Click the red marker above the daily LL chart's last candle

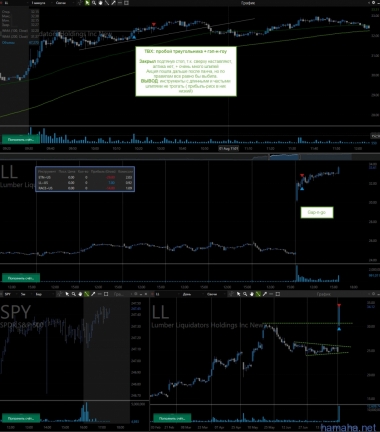click(339, 305)
